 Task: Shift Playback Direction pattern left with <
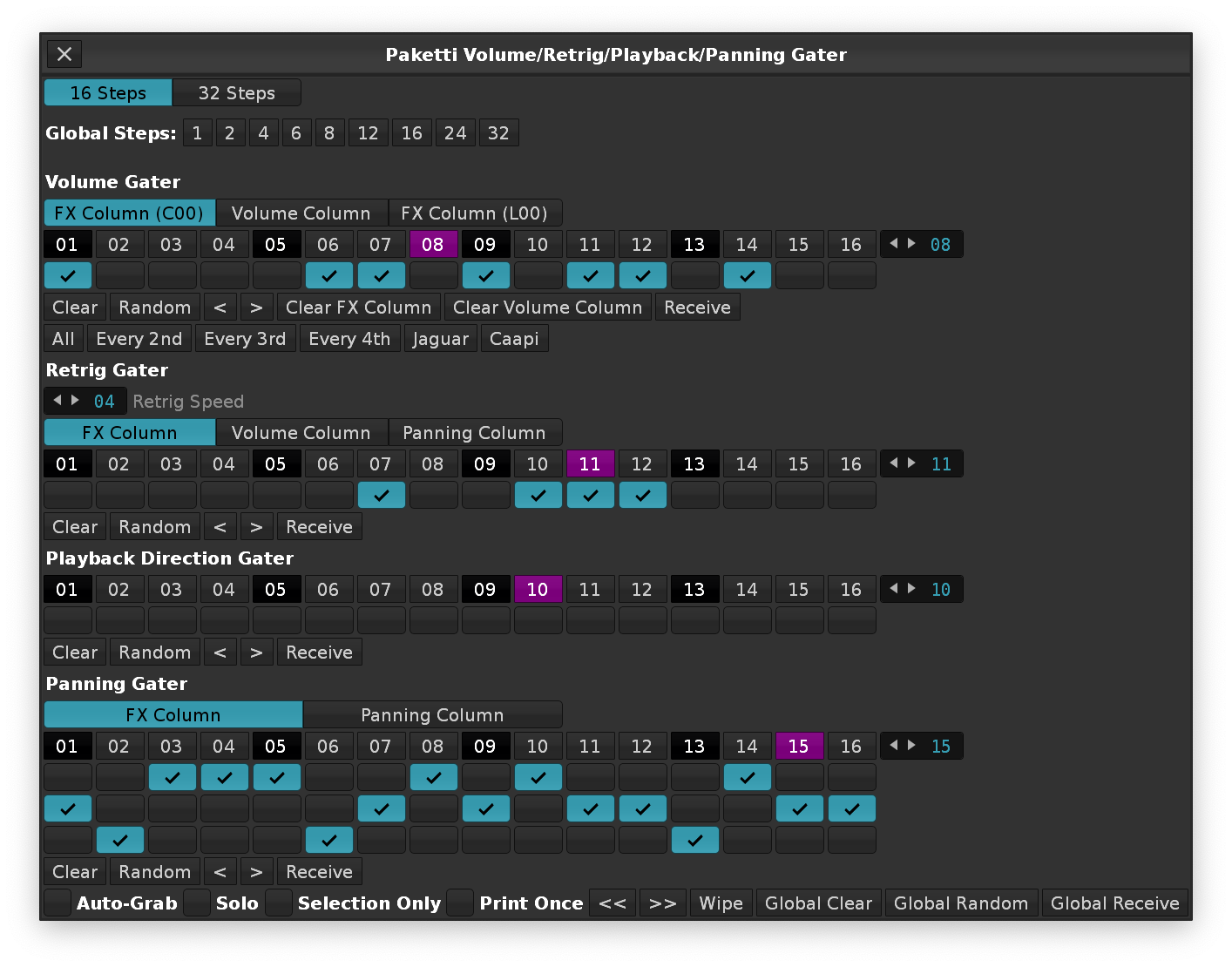coord(220,653)
